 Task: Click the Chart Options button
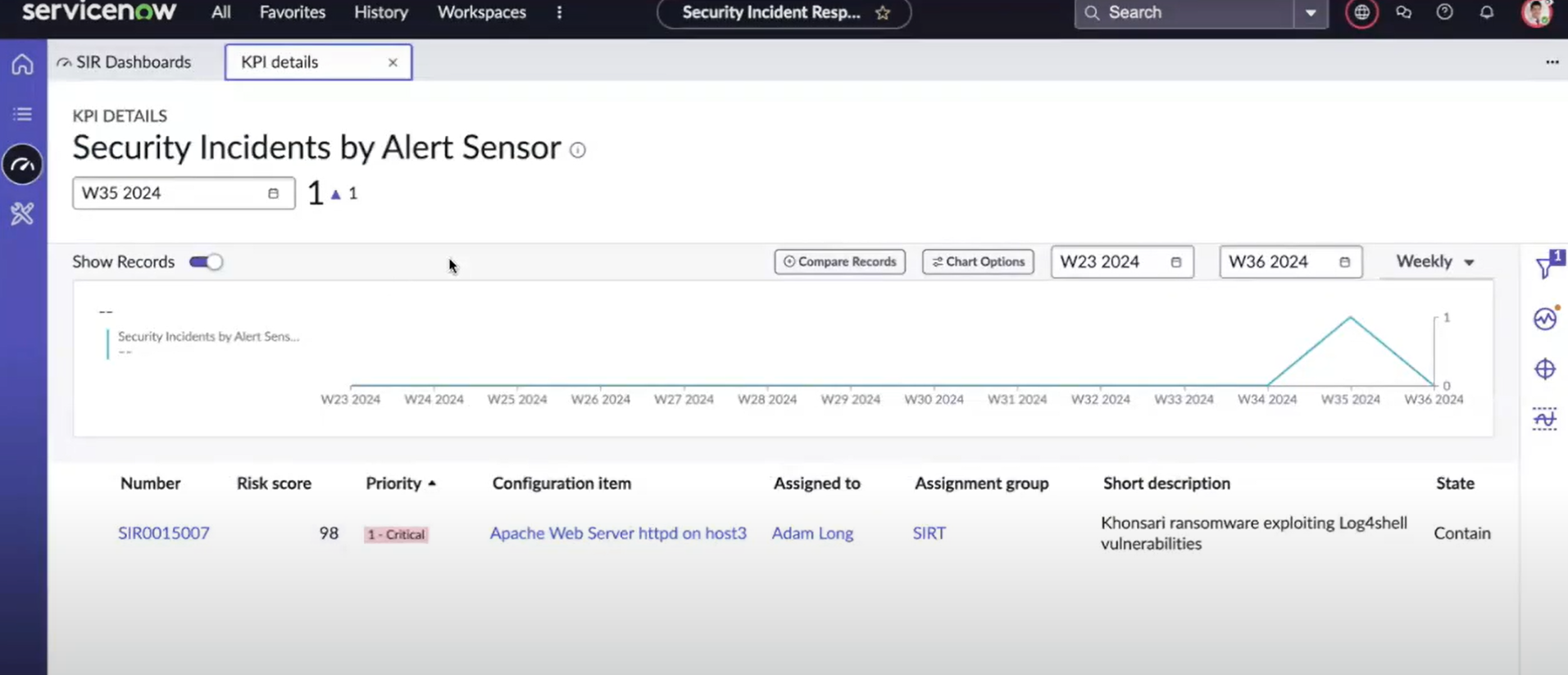[x=978, y=262]
